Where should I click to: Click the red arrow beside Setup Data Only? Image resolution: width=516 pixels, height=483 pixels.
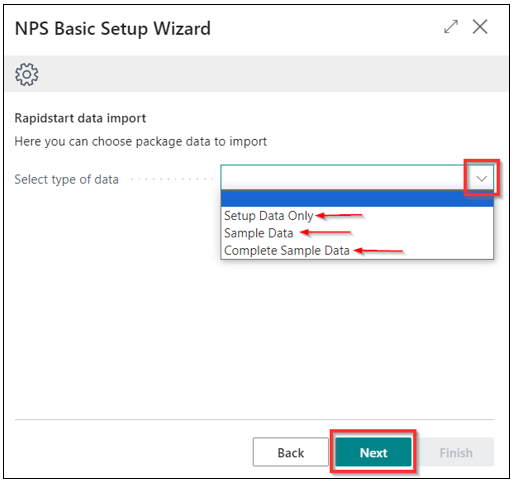(339, 216)
